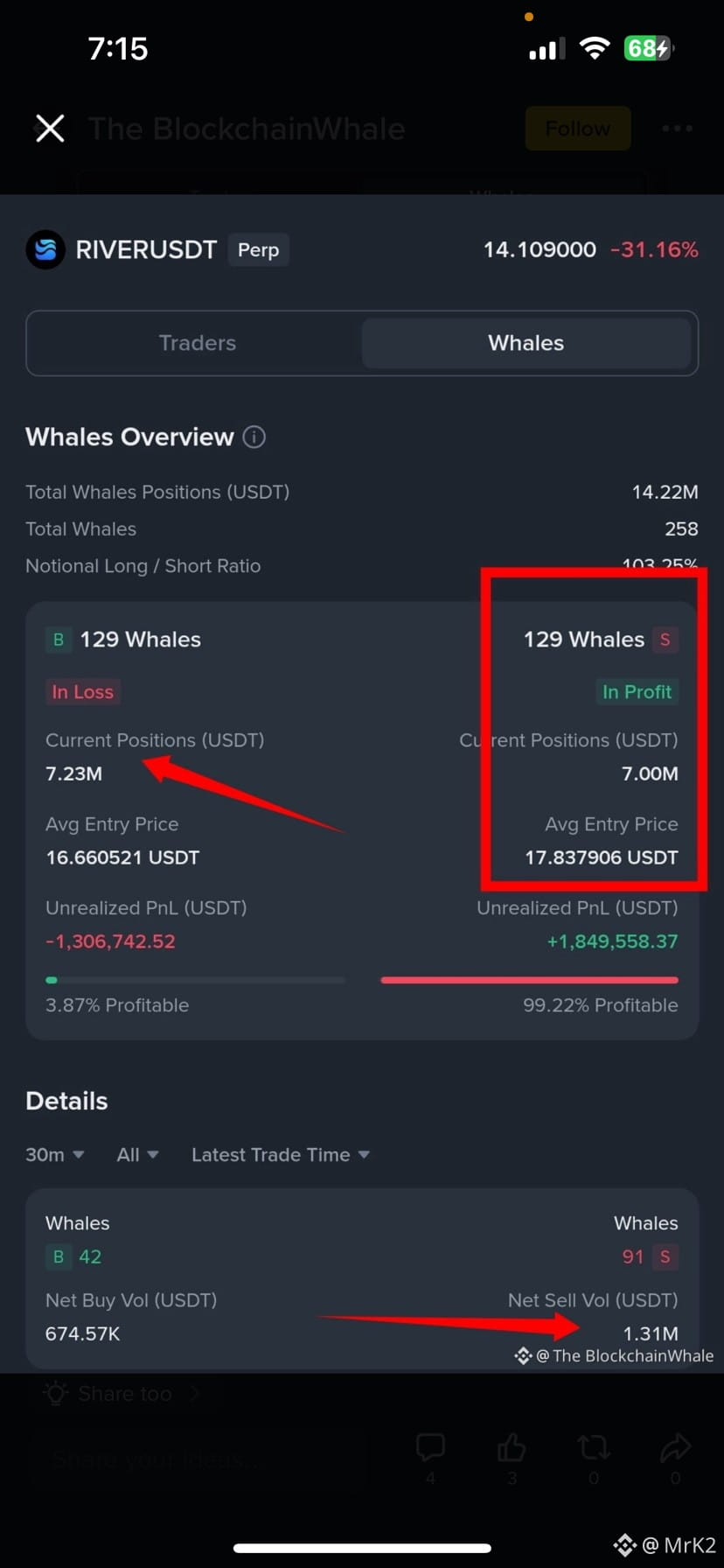Screen dimensions: 724x1568
Task: Tap the RIVERUSDT coin logo
Action: [45, 249]
